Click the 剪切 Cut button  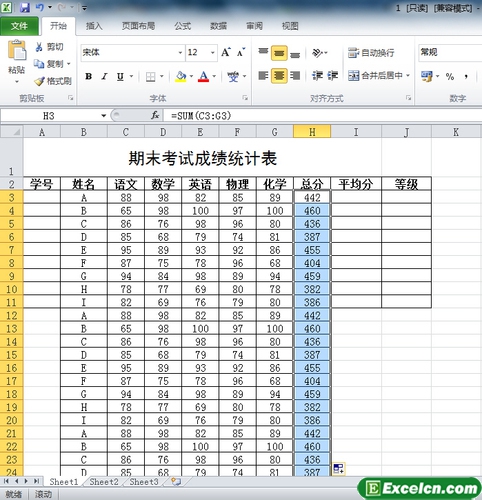click(x=49, y=47)
